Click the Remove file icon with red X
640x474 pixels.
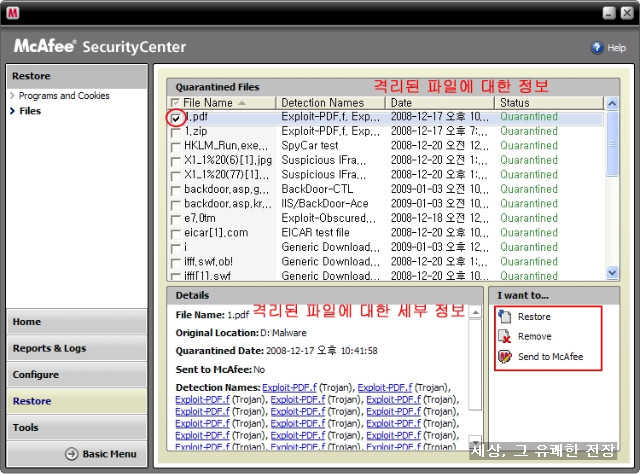pyautogui.click(x=505, y=336)
